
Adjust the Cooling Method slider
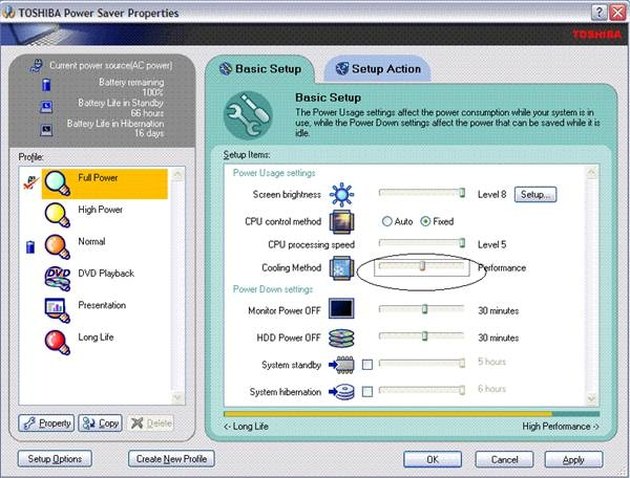pyautogui.click(x=422, y=266)
